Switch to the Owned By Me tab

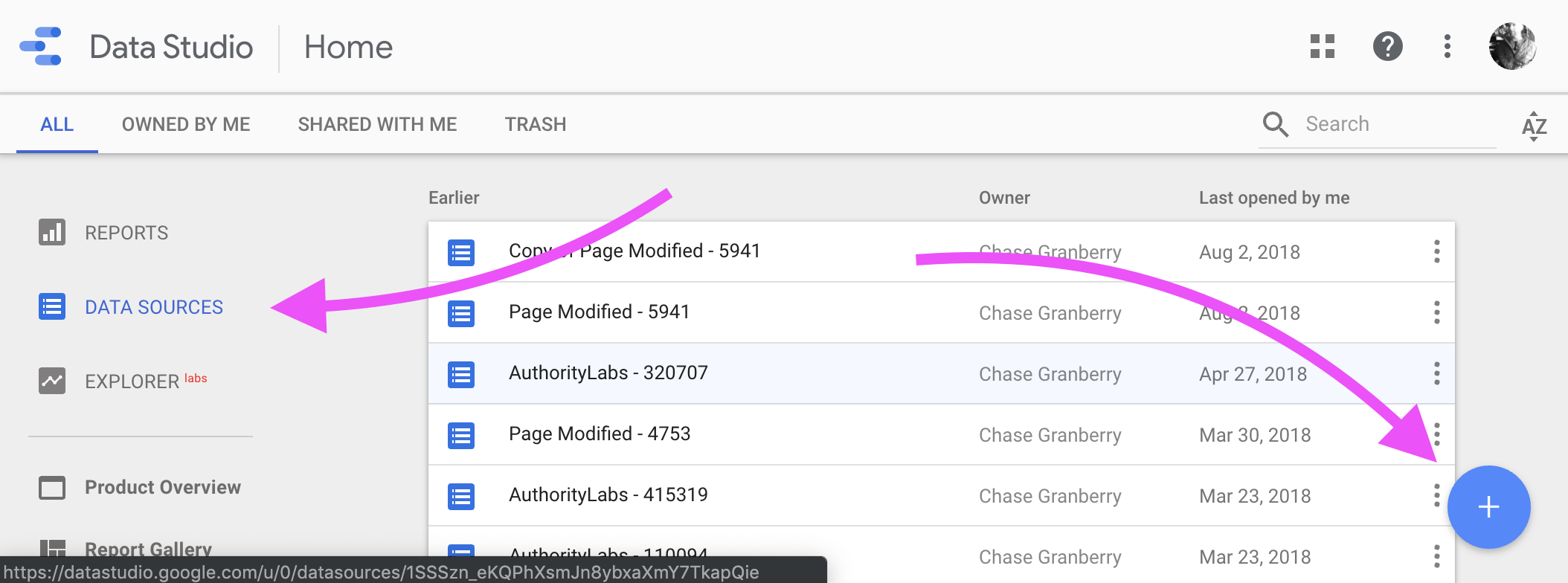(186, 124)
